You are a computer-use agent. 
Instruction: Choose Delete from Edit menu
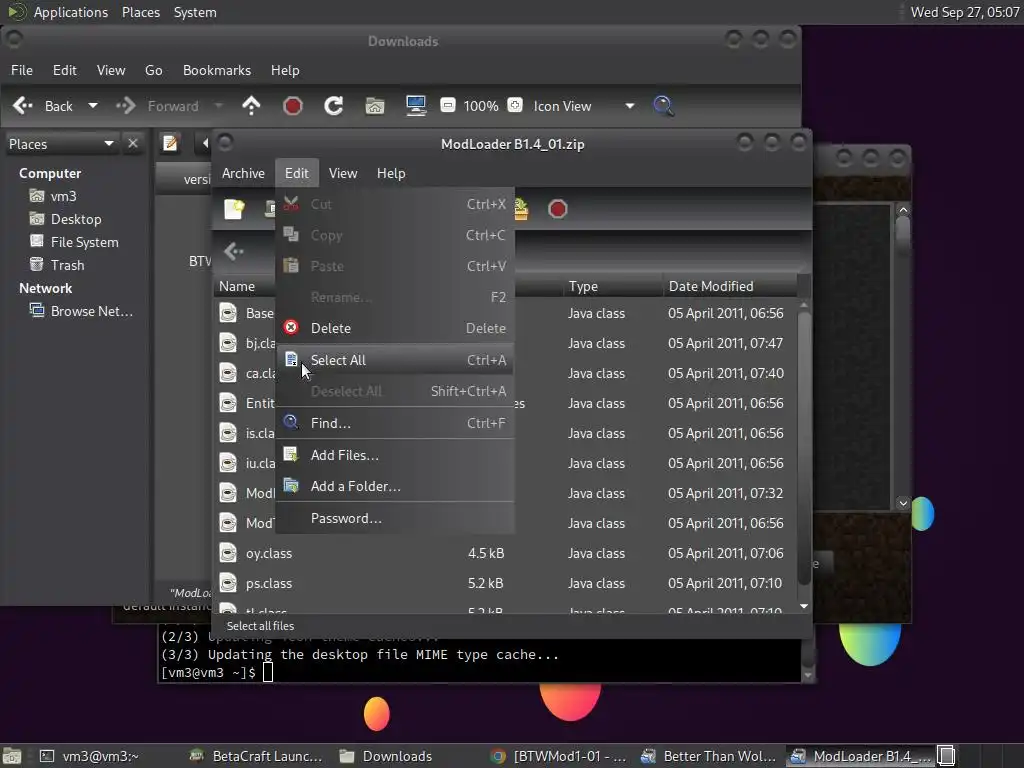coord(395,328)
